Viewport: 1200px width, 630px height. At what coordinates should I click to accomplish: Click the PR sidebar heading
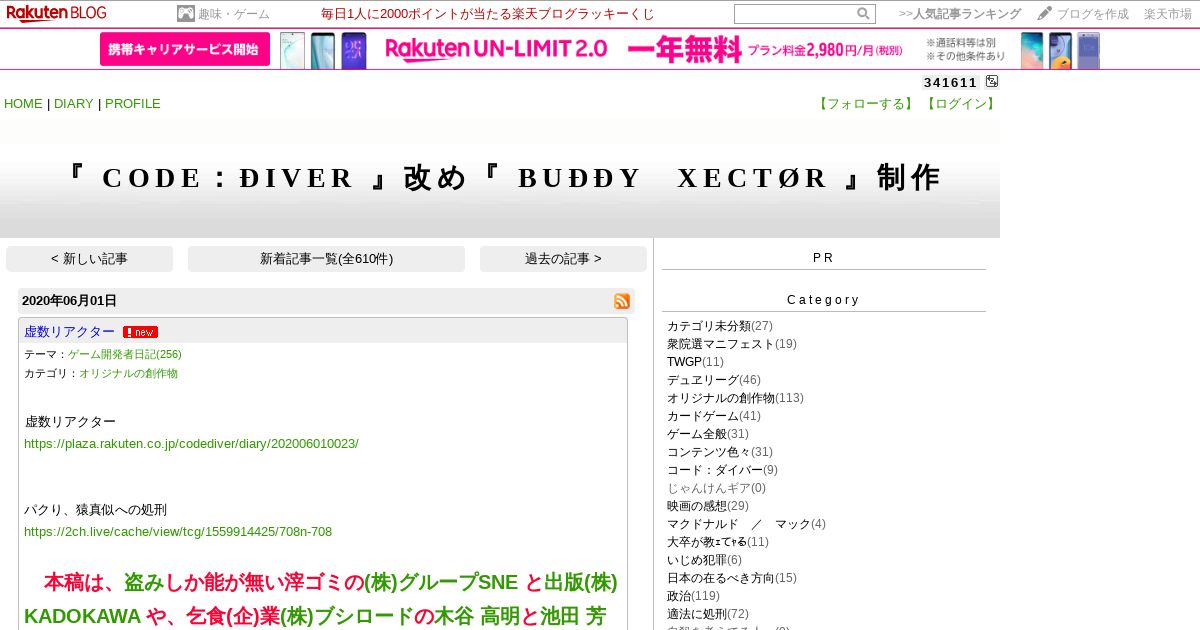823,258
